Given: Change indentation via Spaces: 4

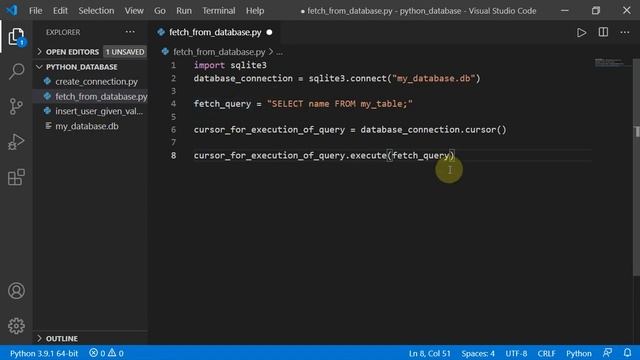Looking at the screenshot, I should click(478, 353).
